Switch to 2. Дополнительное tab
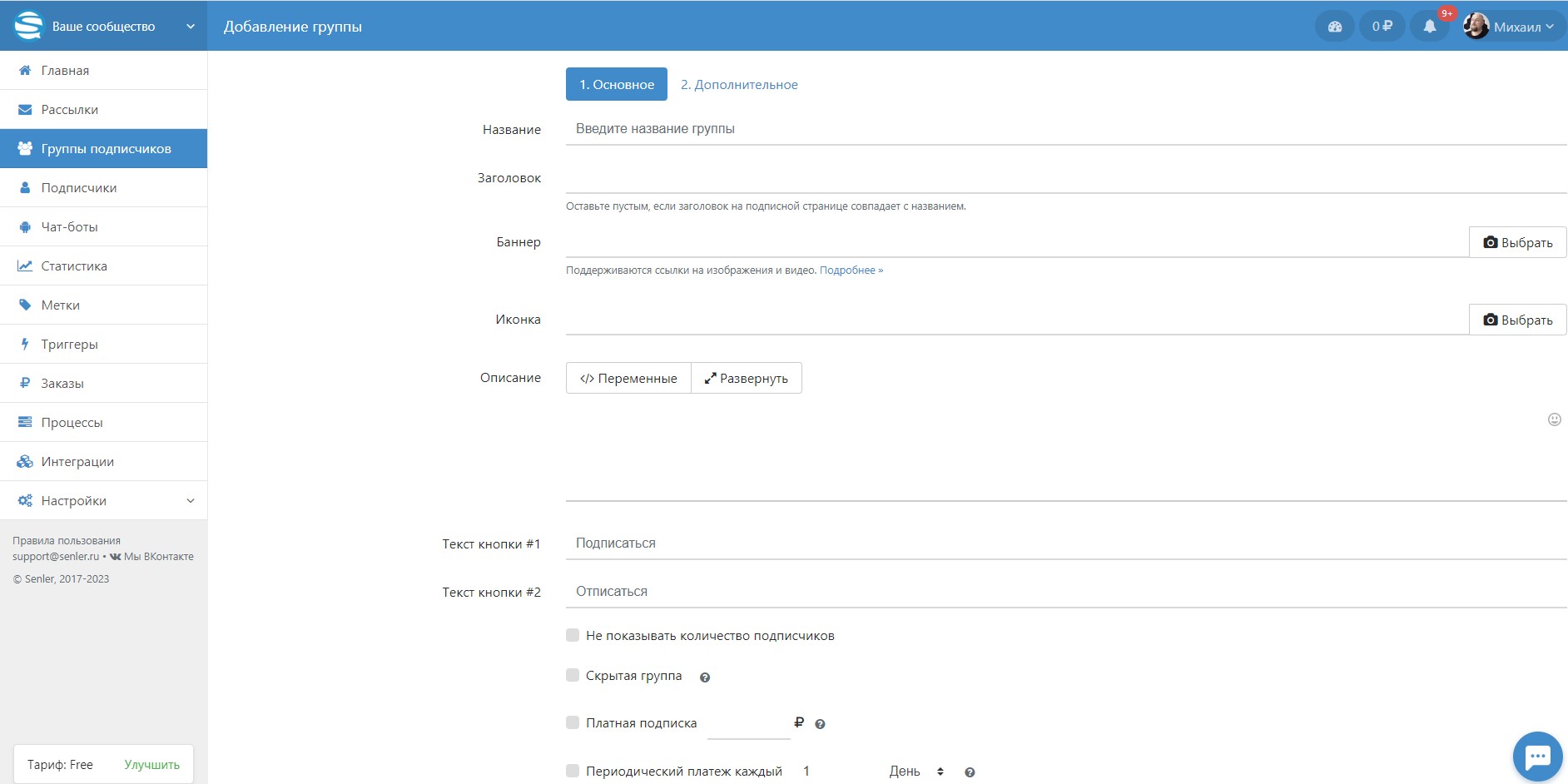Viewport: 1568px width, 784px height. tap(739, 85)
